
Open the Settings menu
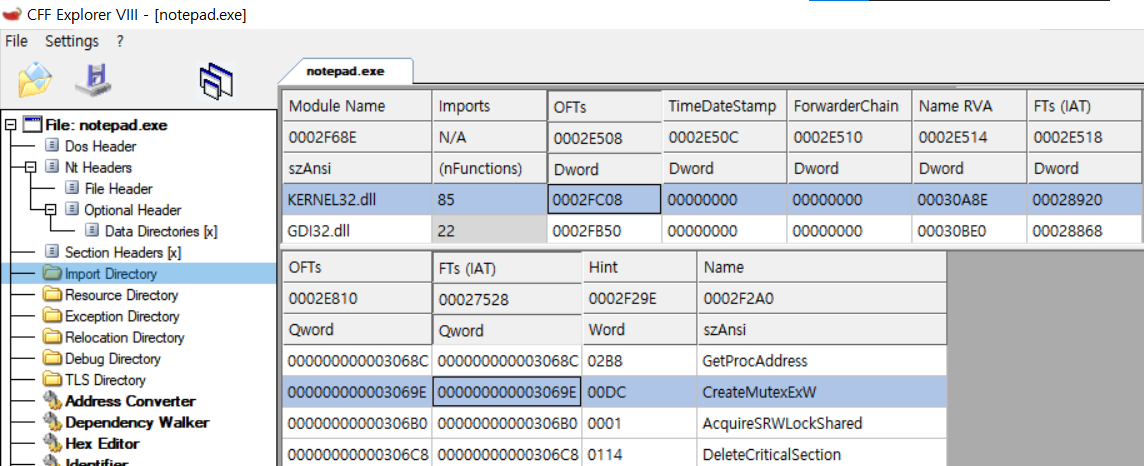72,41
